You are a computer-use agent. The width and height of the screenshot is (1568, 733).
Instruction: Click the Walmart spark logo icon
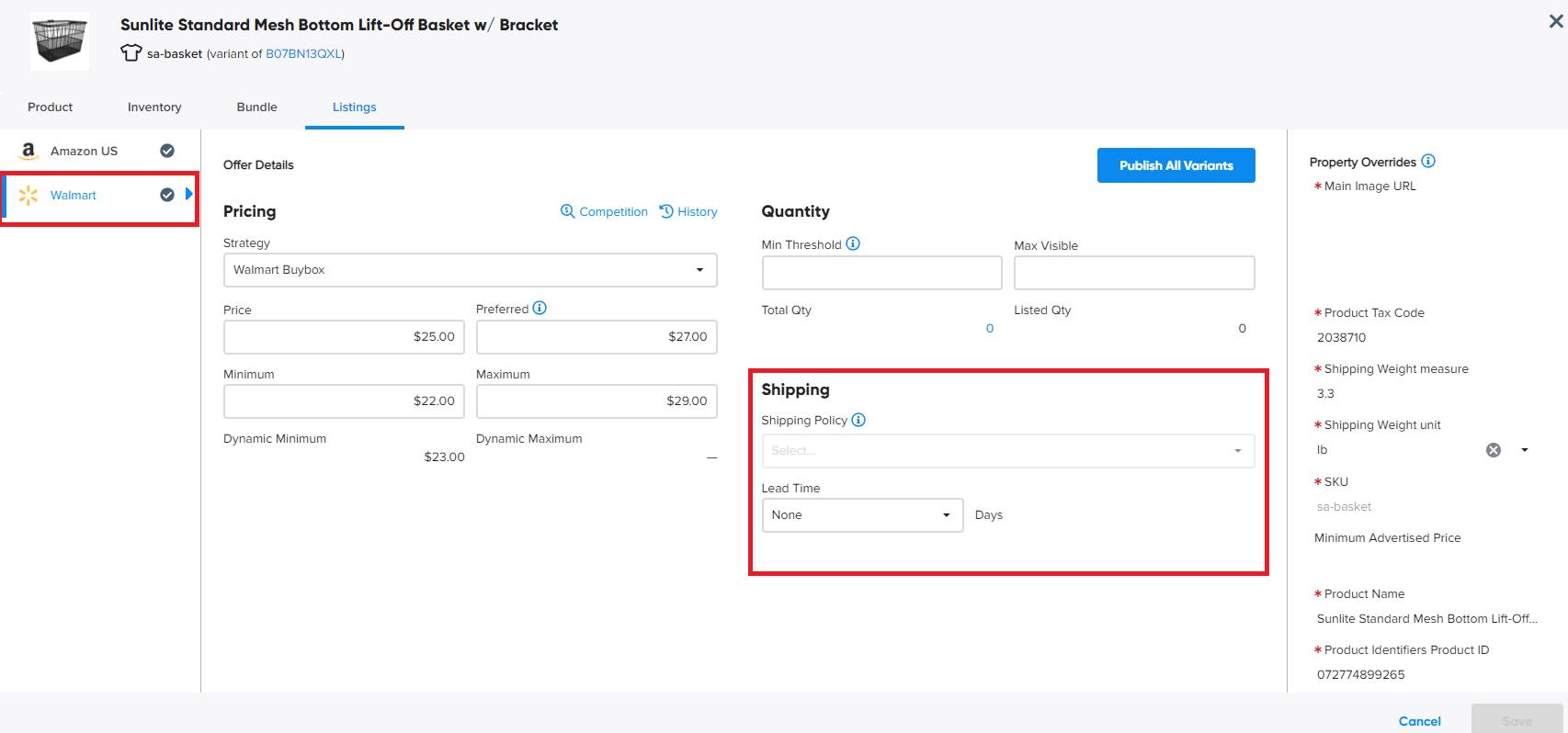[28, 195]
